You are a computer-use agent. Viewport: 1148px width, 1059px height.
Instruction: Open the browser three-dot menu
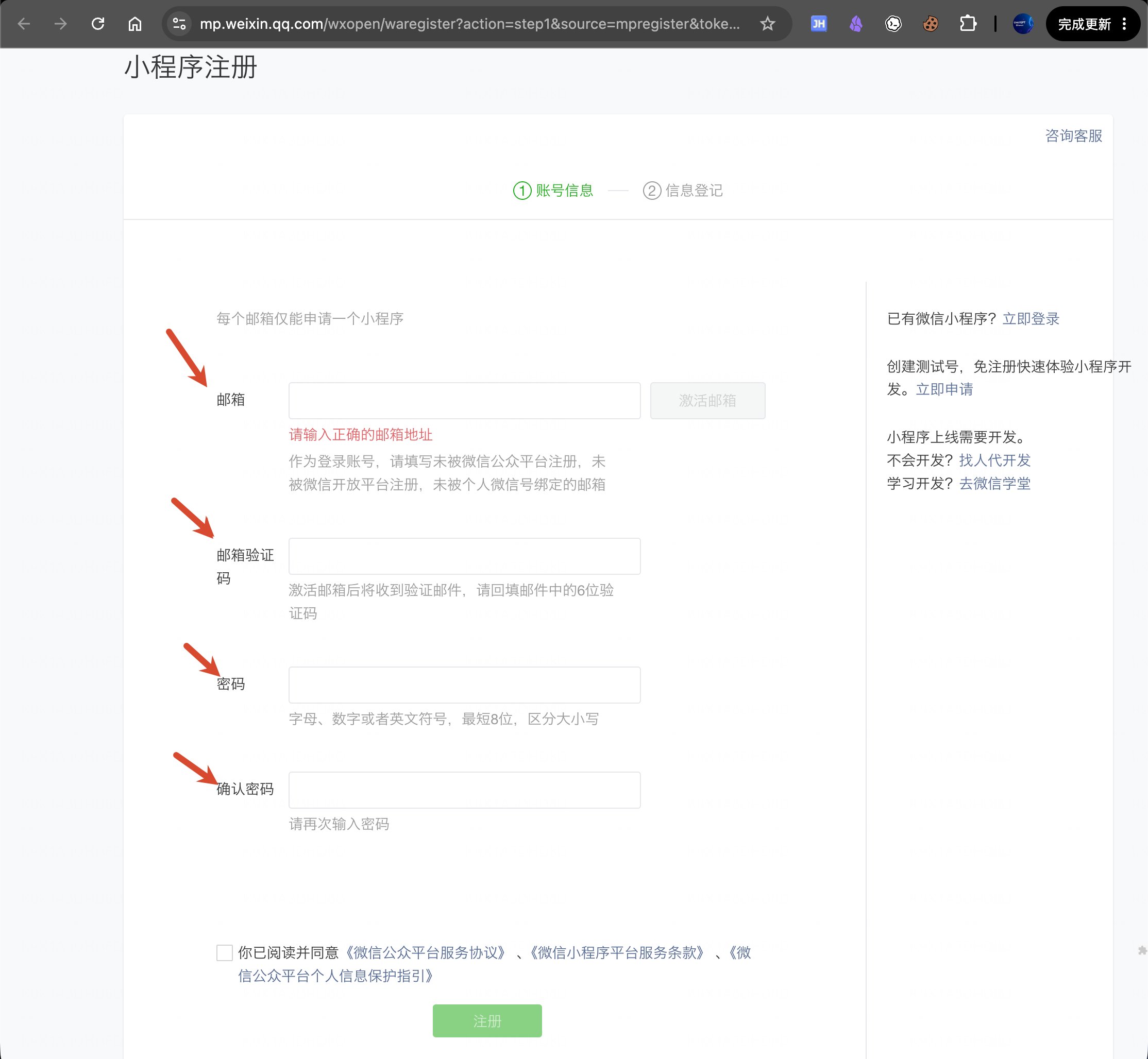tap(1124, 24)
